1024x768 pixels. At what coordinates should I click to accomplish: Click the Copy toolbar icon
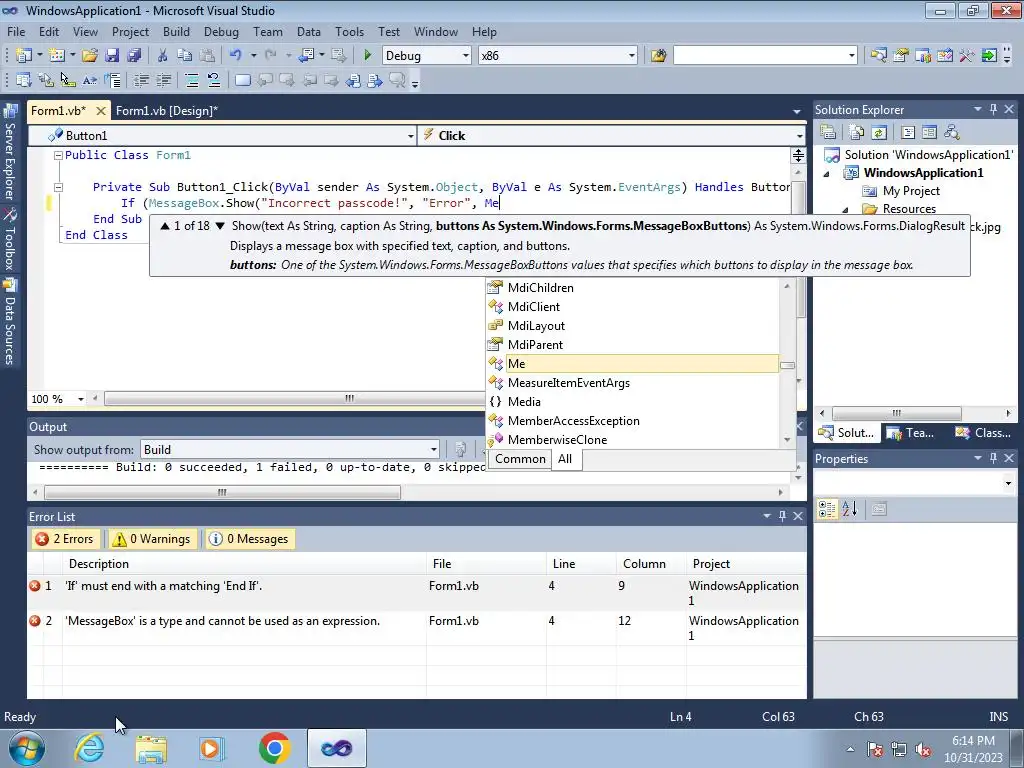click(185, 56)
